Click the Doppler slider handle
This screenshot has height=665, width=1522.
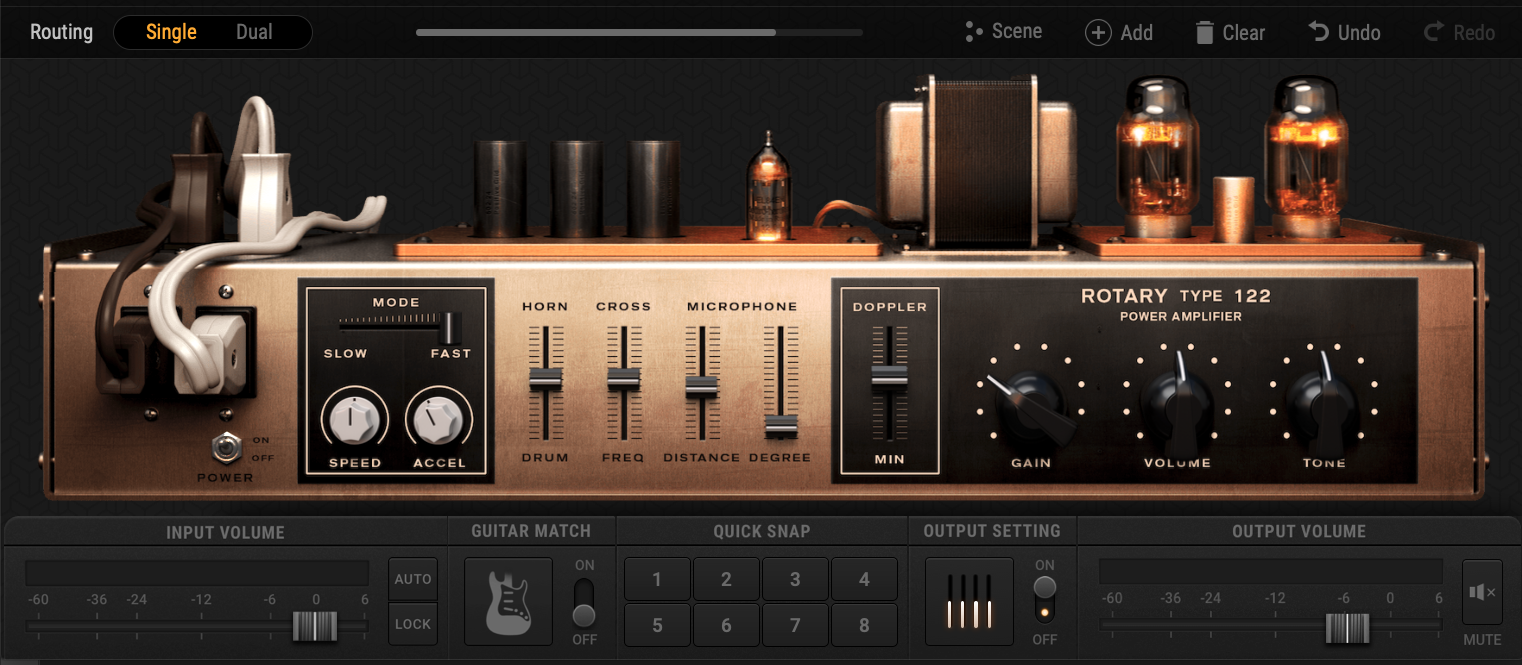tap(889, 376)
